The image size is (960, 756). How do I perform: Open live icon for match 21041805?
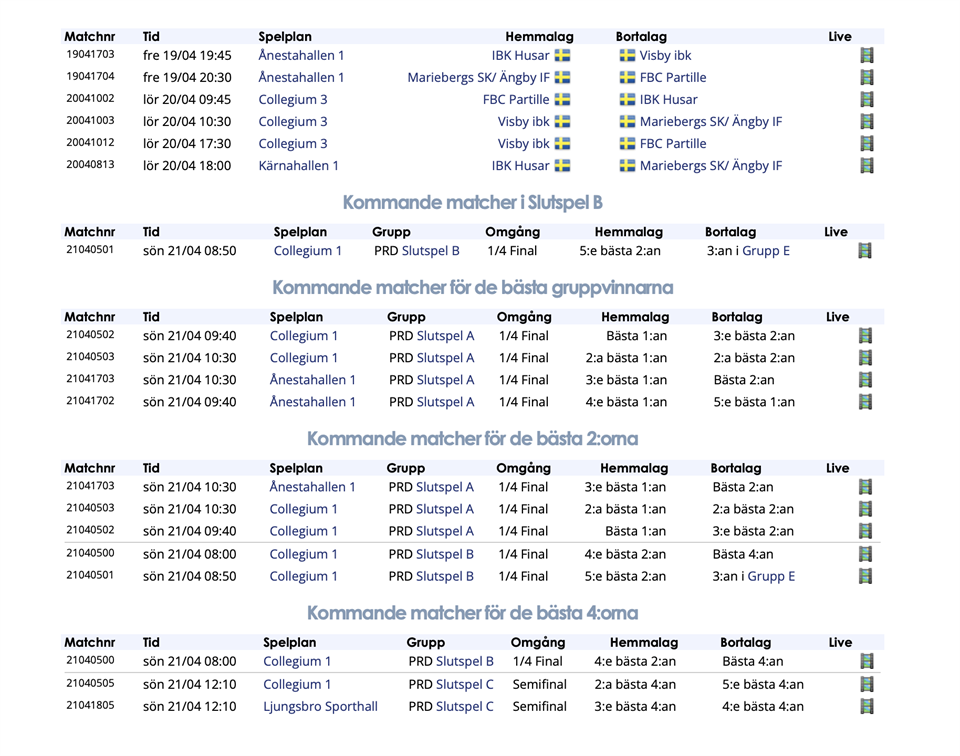click(867, 707)
